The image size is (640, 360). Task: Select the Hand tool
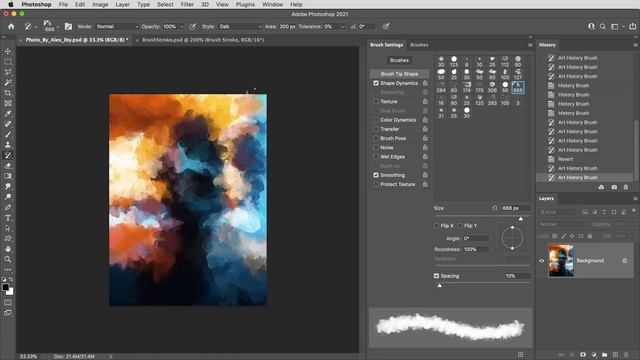tap(8, 249)
